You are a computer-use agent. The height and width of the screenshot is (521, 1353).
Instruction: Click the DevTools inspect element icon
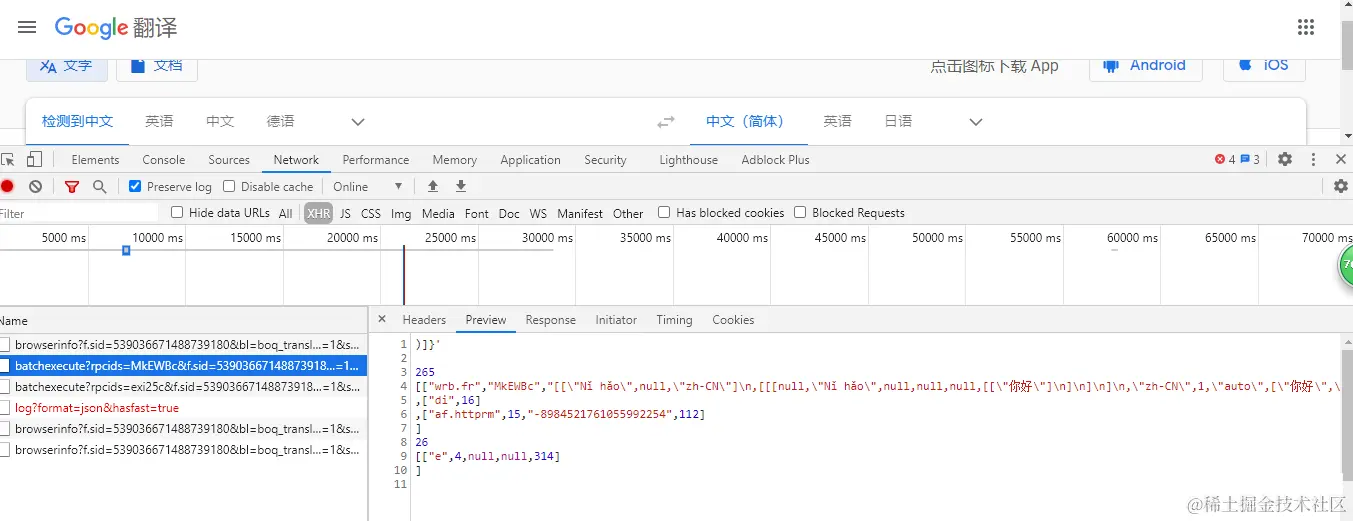tap(8, 159)
